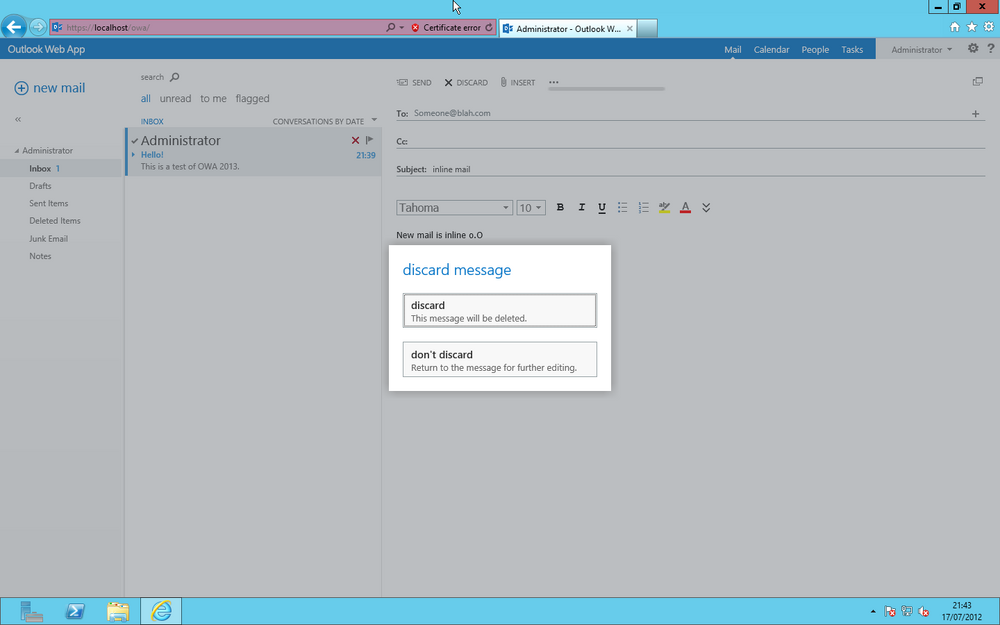Screen dimensions: 1000x625
Task: Click the Send envelope button
Action: [414, 82]
